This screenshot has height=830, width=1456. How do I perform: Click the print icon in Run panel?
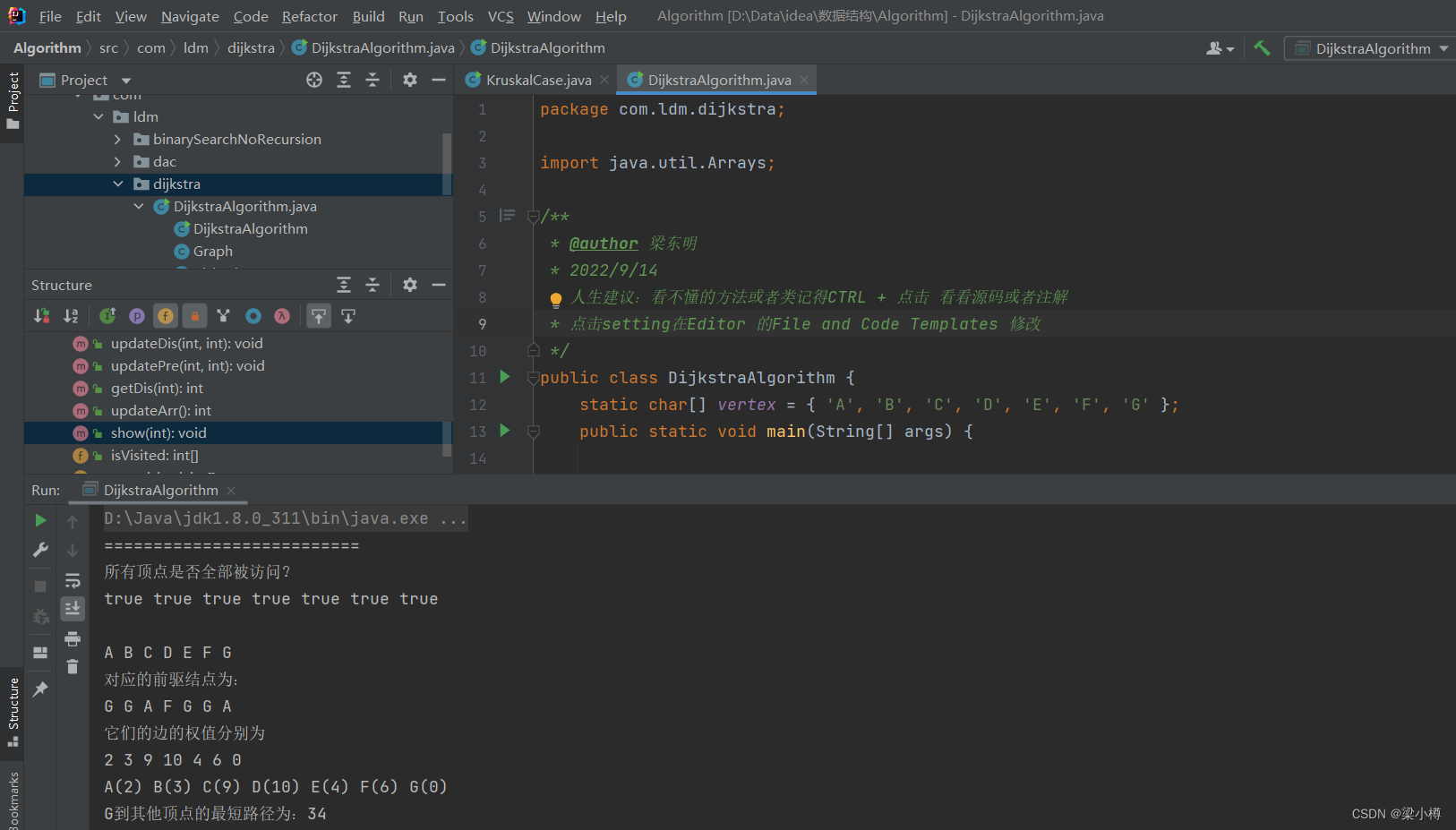click(73, 638)
